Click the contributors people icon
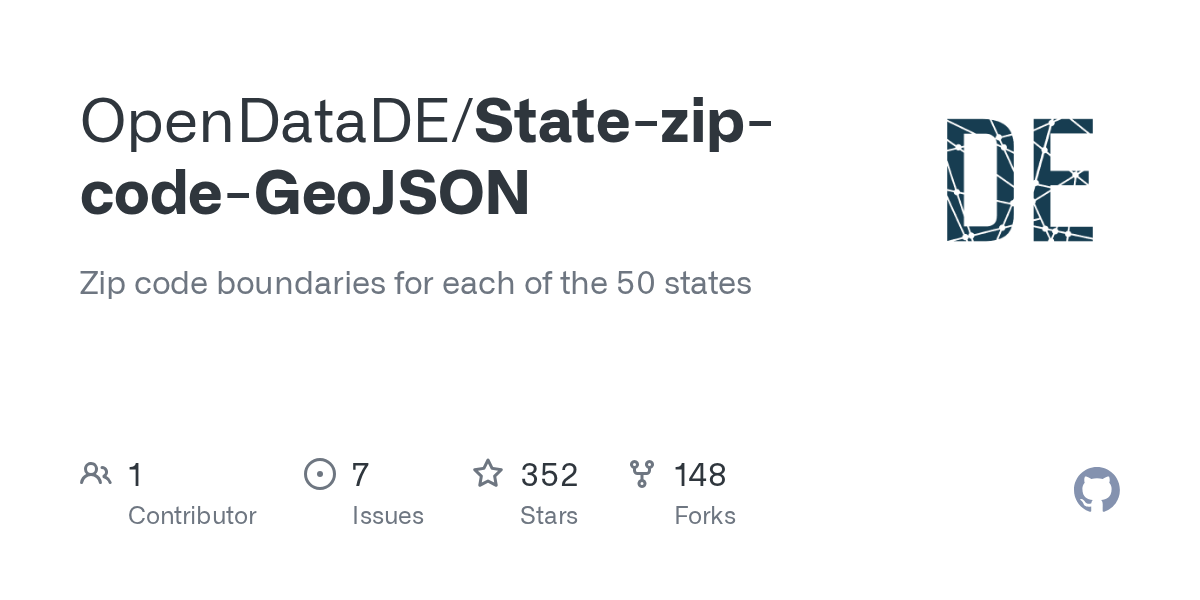 point(96,474)
